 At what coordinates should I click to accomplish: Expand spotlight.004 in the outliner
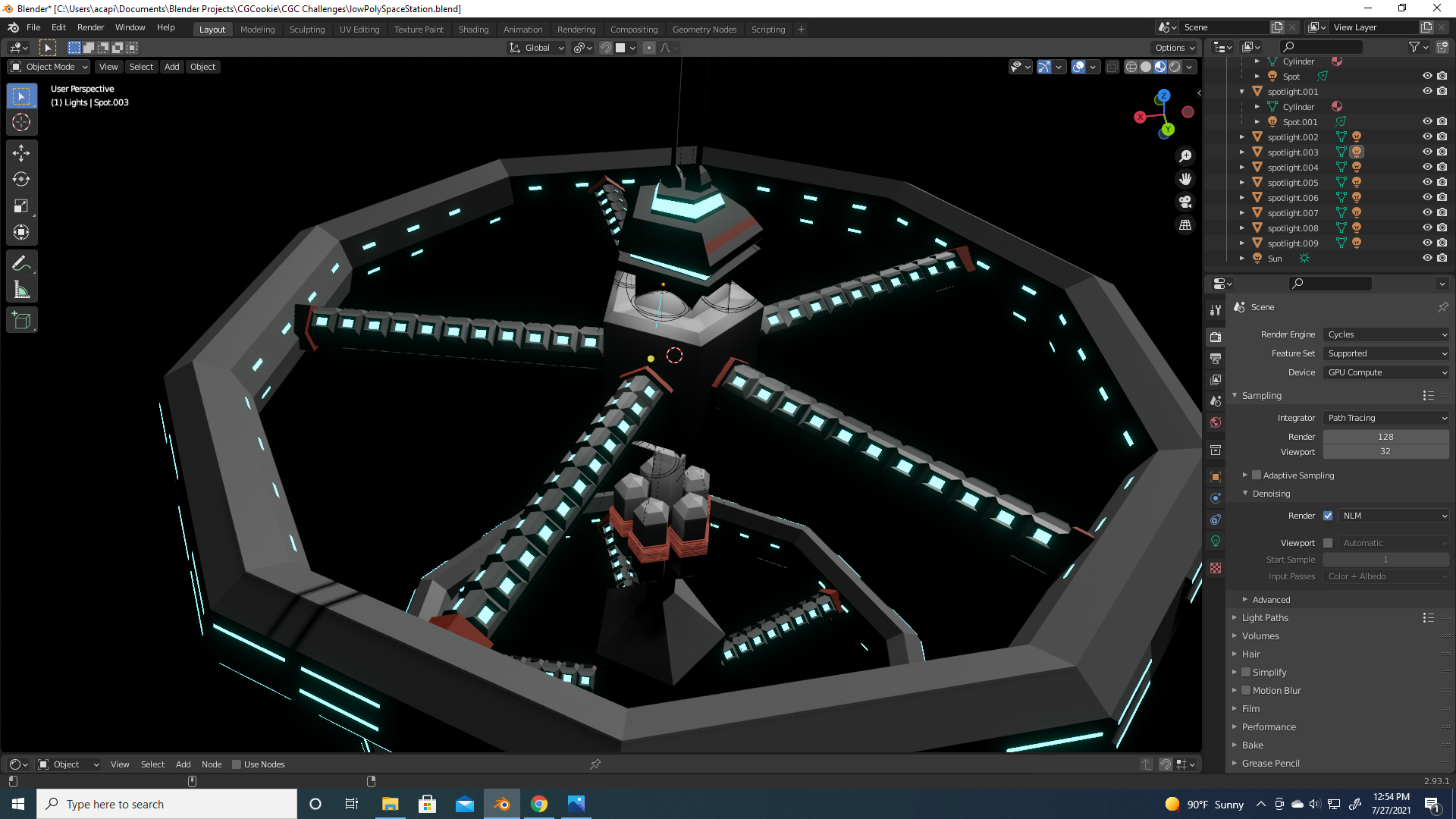[x=1241, y=168]
